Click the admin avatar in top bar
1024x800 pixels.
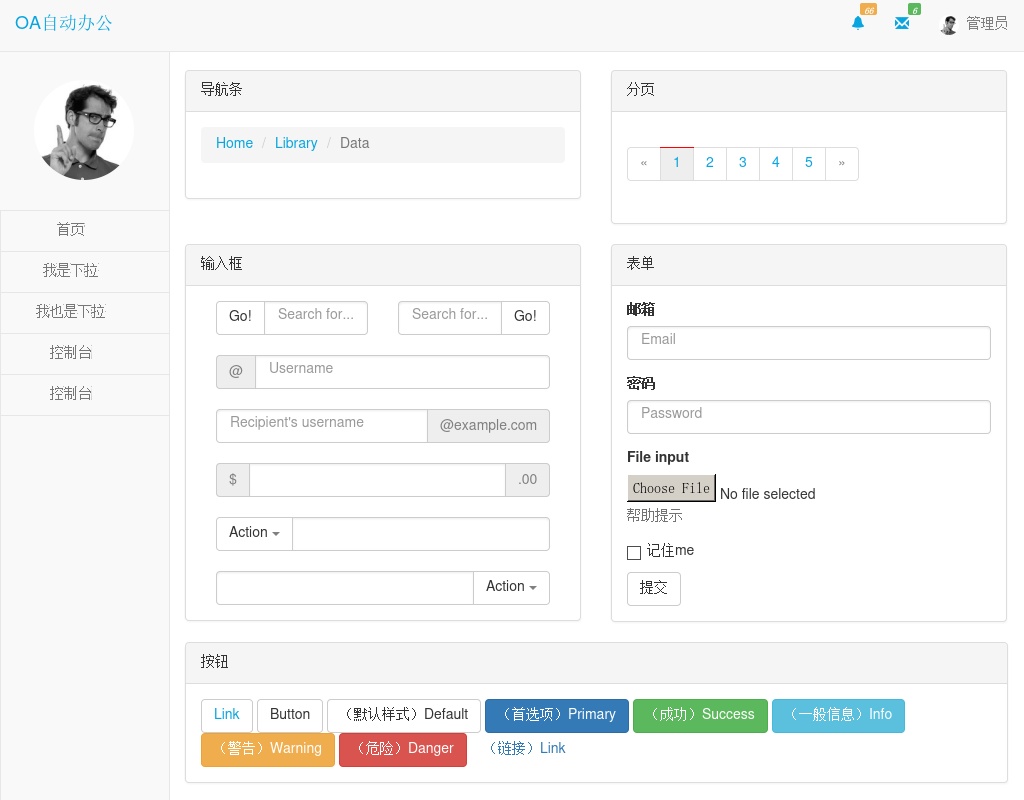point(949,25)
